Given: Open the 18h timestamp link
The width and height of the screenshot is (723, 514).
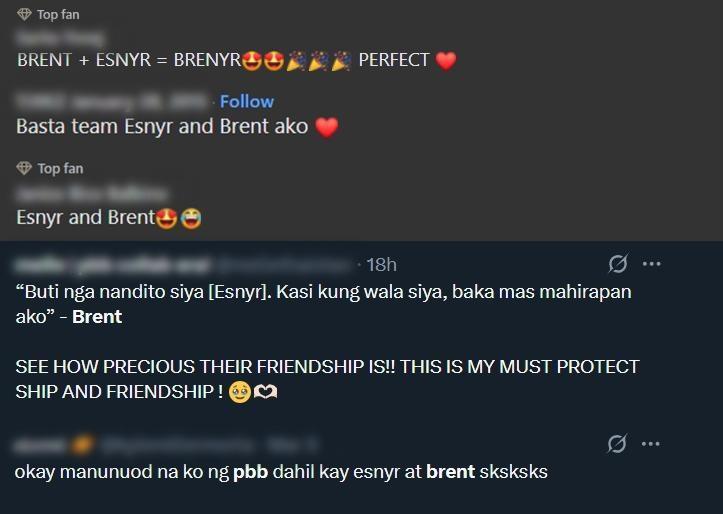Looking at the screenshot, I should [x=381, y=264].
